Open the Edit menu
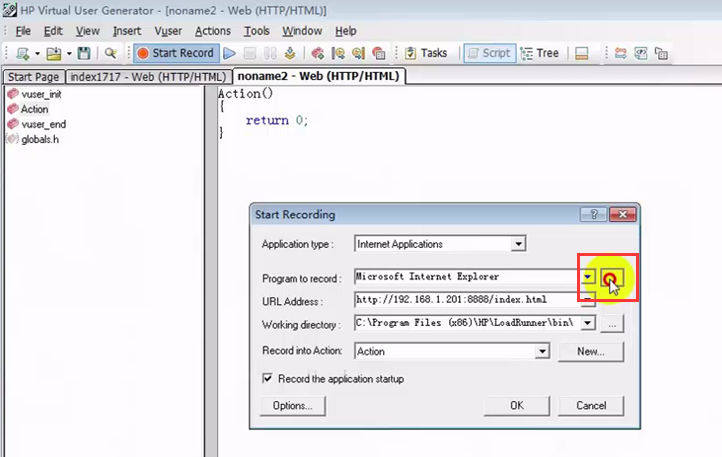Image resolution: width=722 pixels, height=457 pixels. point(53,31)
